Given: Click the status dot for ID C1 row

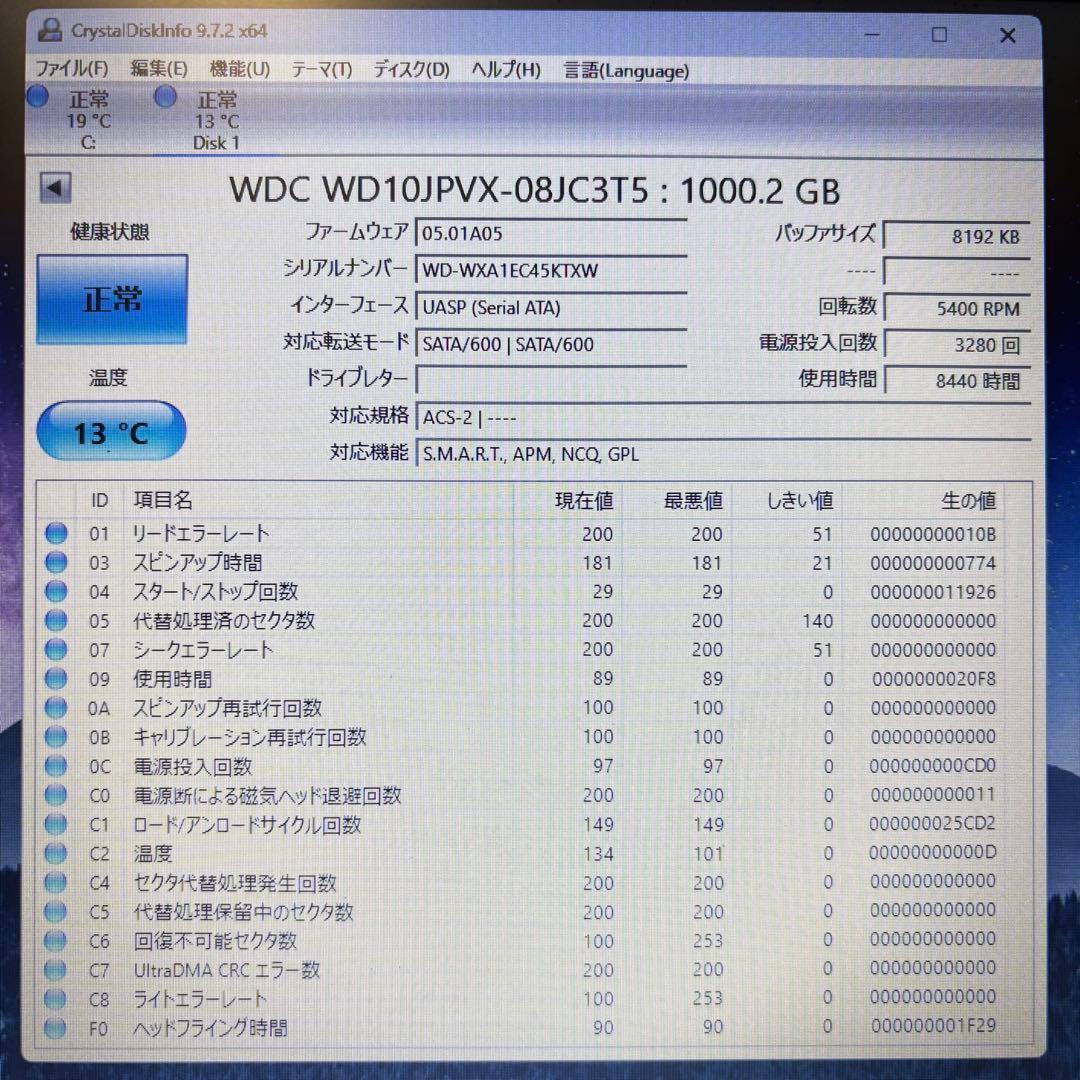Looking at the screenshot, I should tap(56, 824).
